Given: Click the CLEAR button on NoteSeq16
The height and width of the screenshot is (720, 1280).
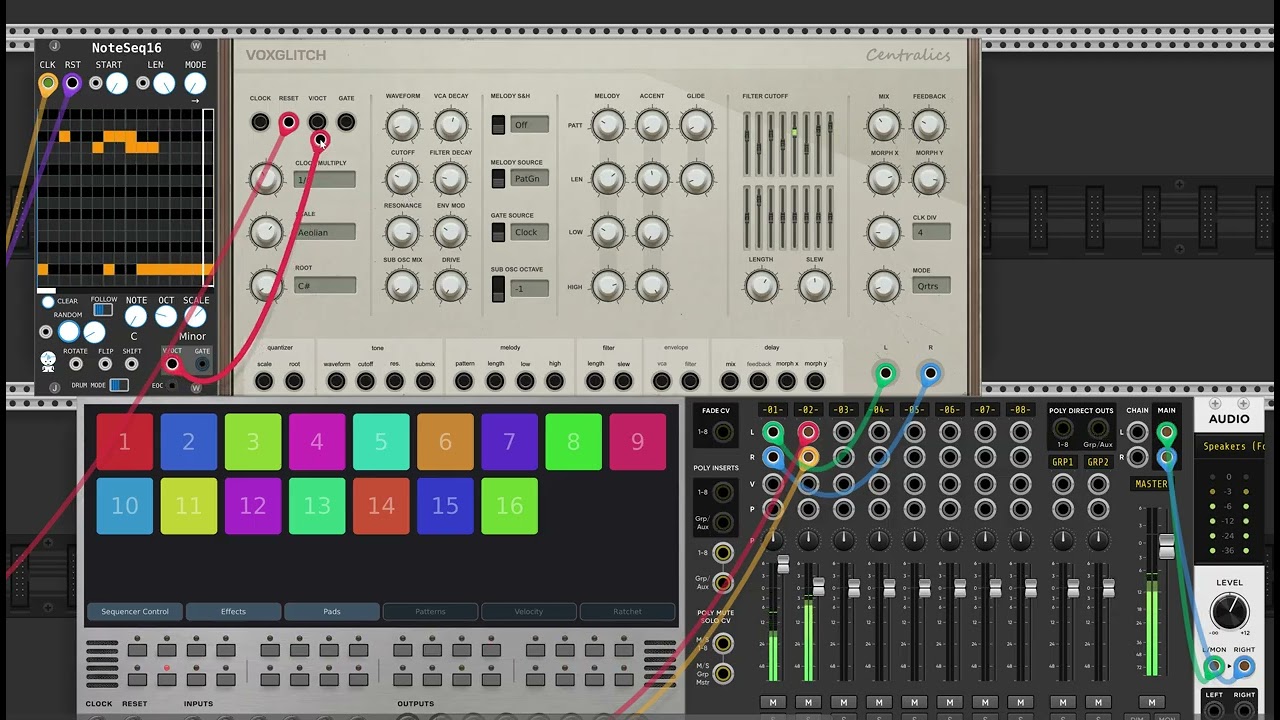Looking at the screenshot, I should pos(48,302).
